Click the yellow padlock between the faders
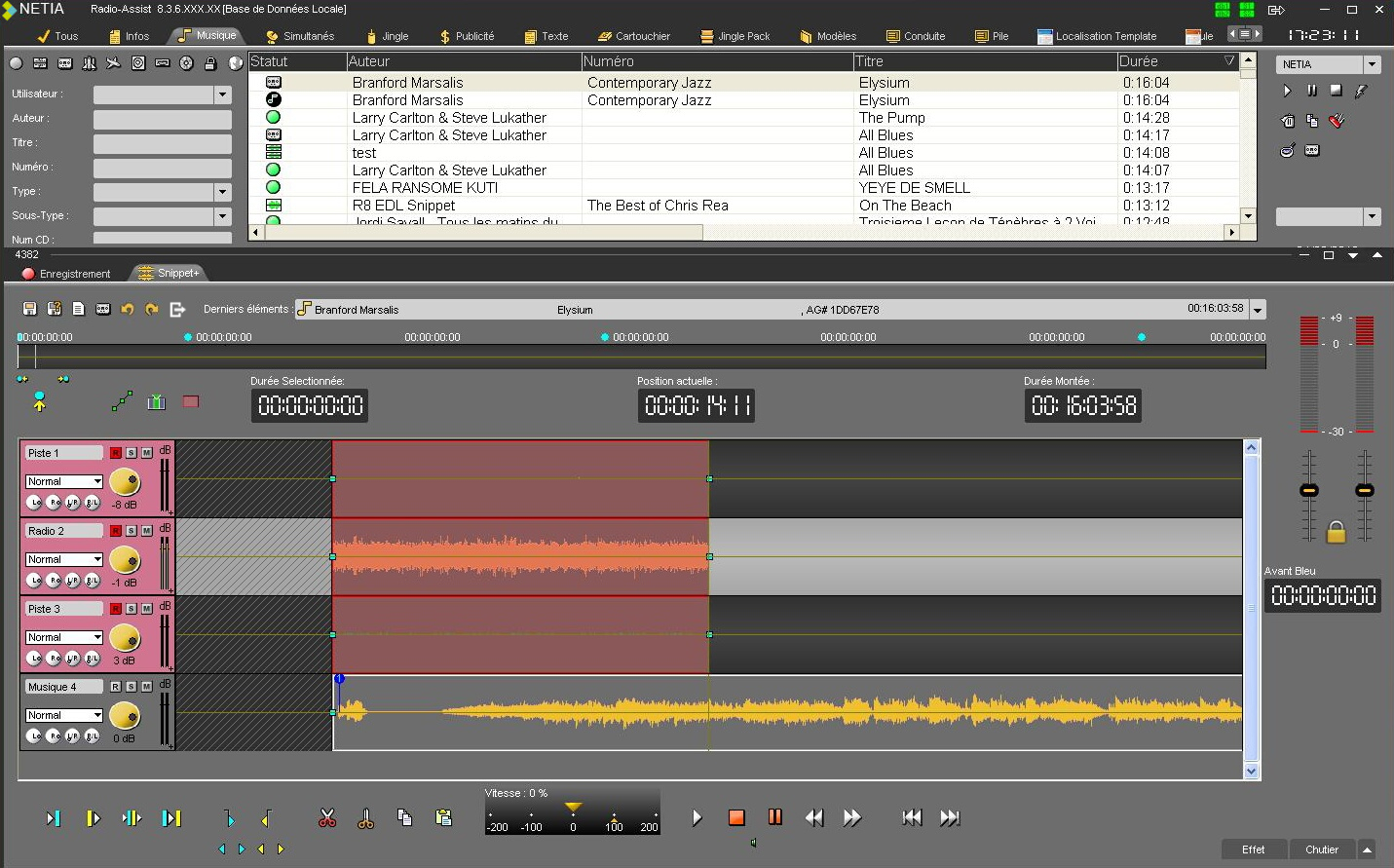The width and height of the screenshot is (1394, 868). tap(1336, 532)
